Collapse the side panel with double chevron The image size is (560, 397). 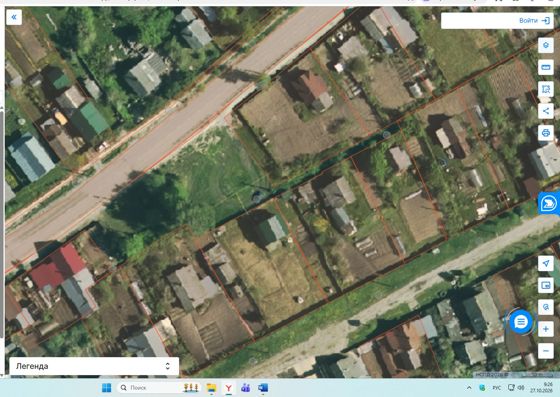tap(14, 17)
